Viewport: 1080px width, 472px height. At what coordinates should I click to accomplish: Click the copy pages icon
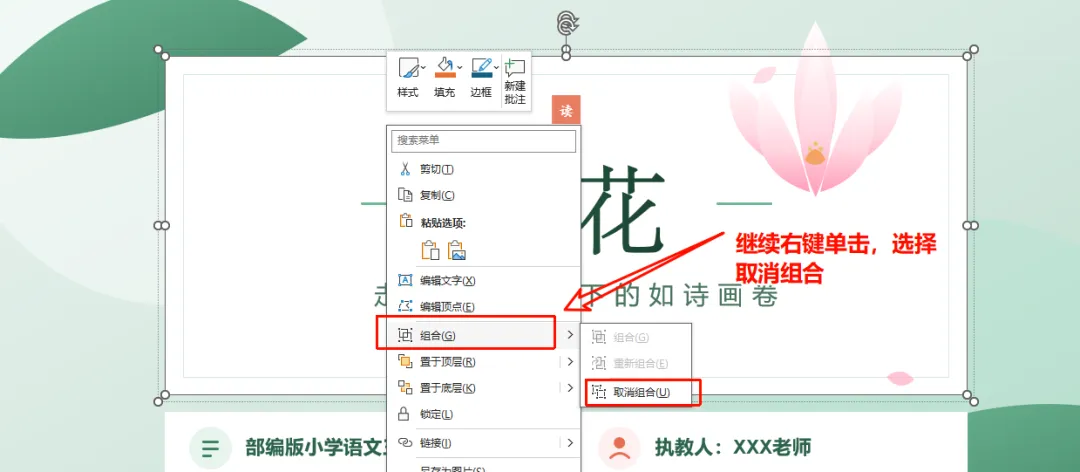(x=405, y=195)
